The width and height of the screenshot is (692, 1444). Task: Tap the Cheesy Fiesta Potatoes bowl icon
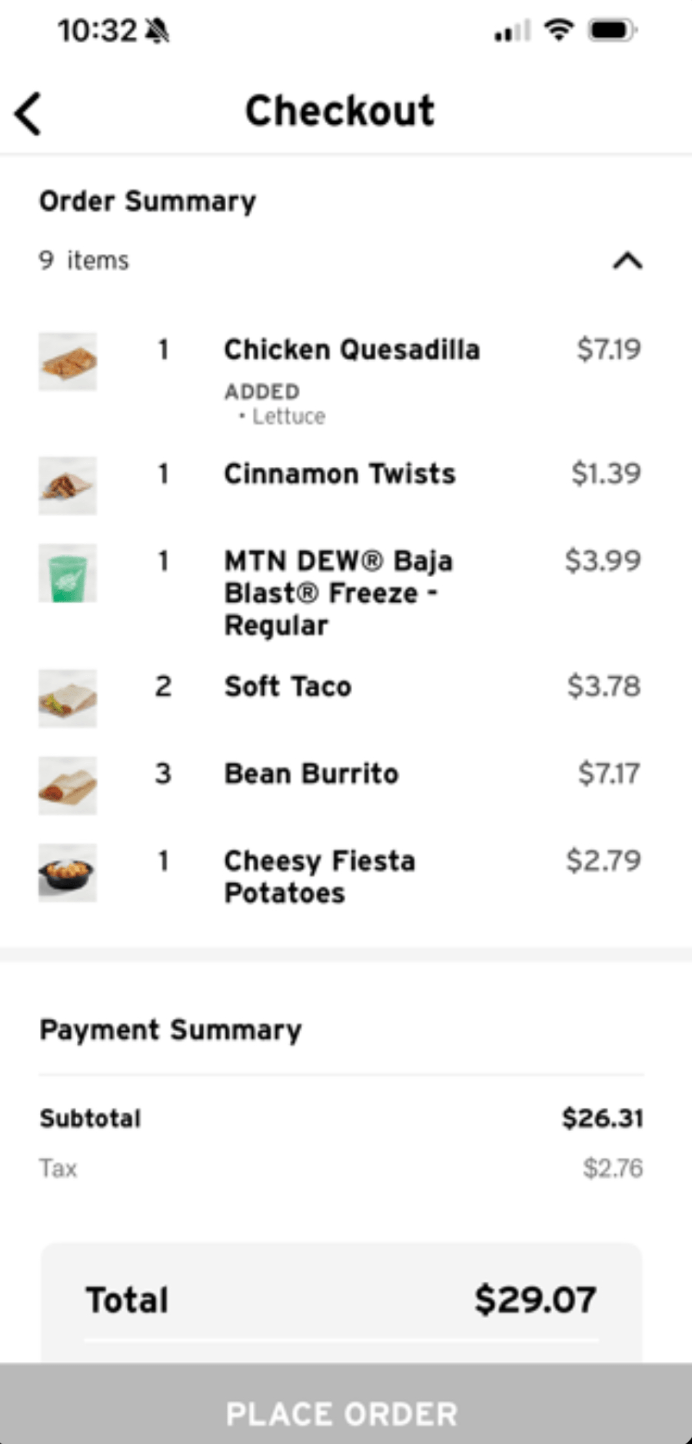pos(68,872)
